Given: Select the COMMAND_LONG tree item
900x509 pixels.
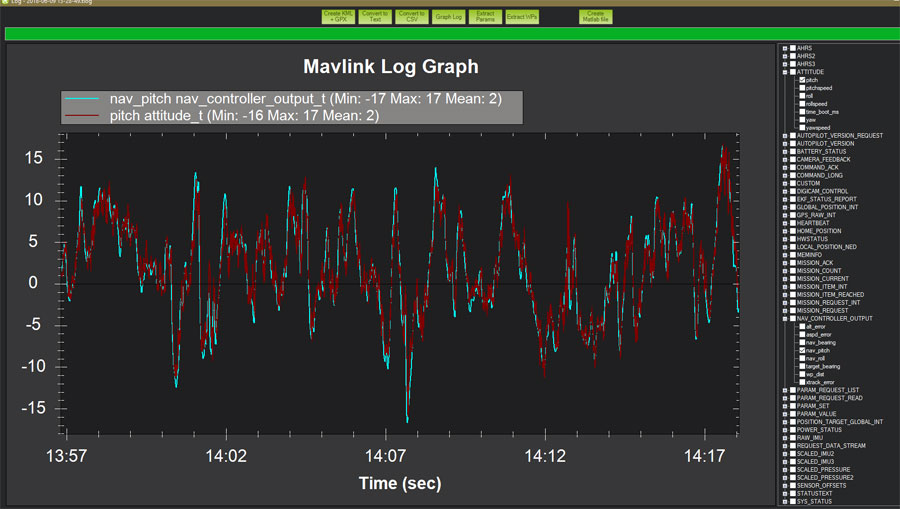Looking at the screenshot, I should pyautogui.click(x=820, y=176).
